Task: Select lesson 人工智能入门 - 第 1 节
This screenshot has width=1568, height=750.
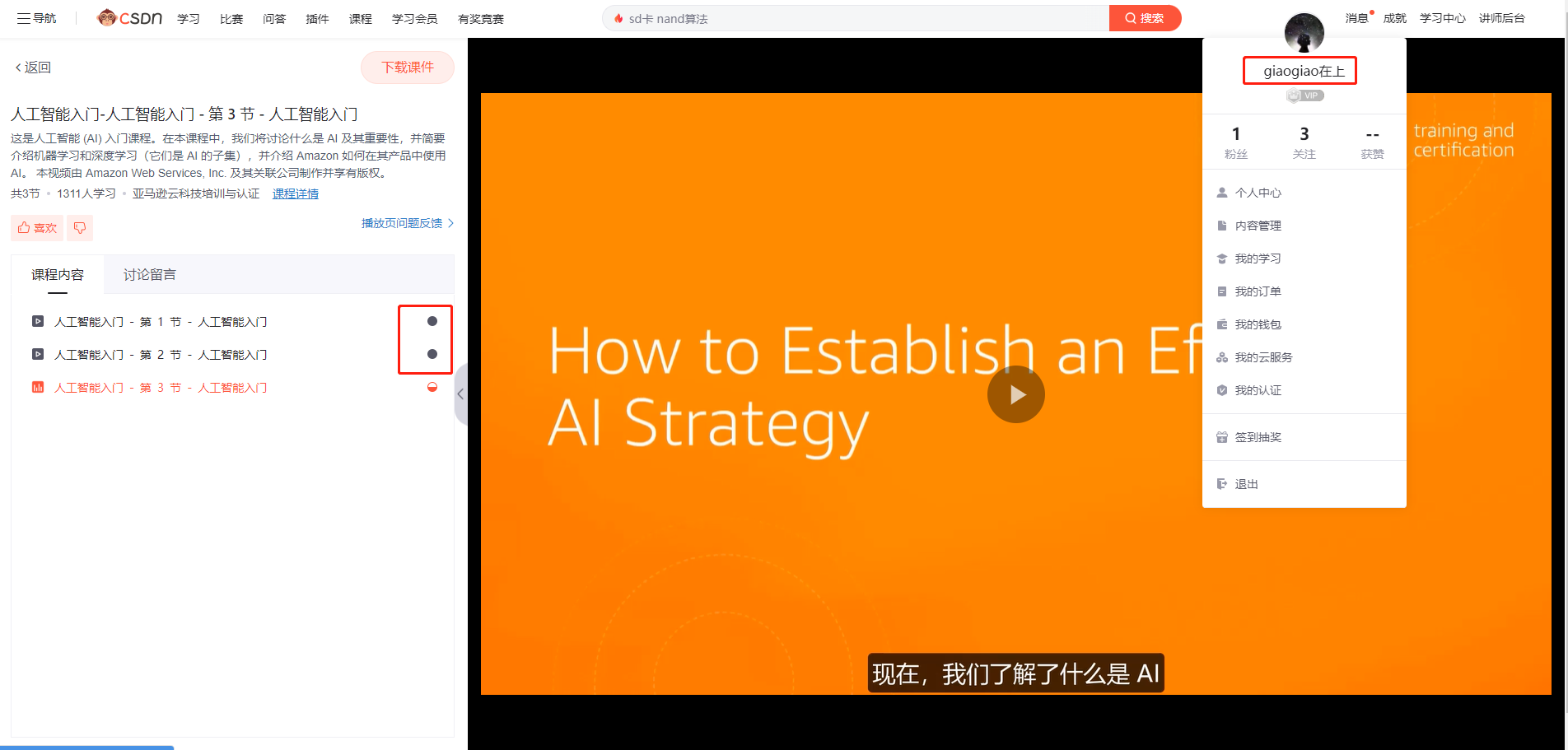Action: pyautogui.click(x=161, y=321)
